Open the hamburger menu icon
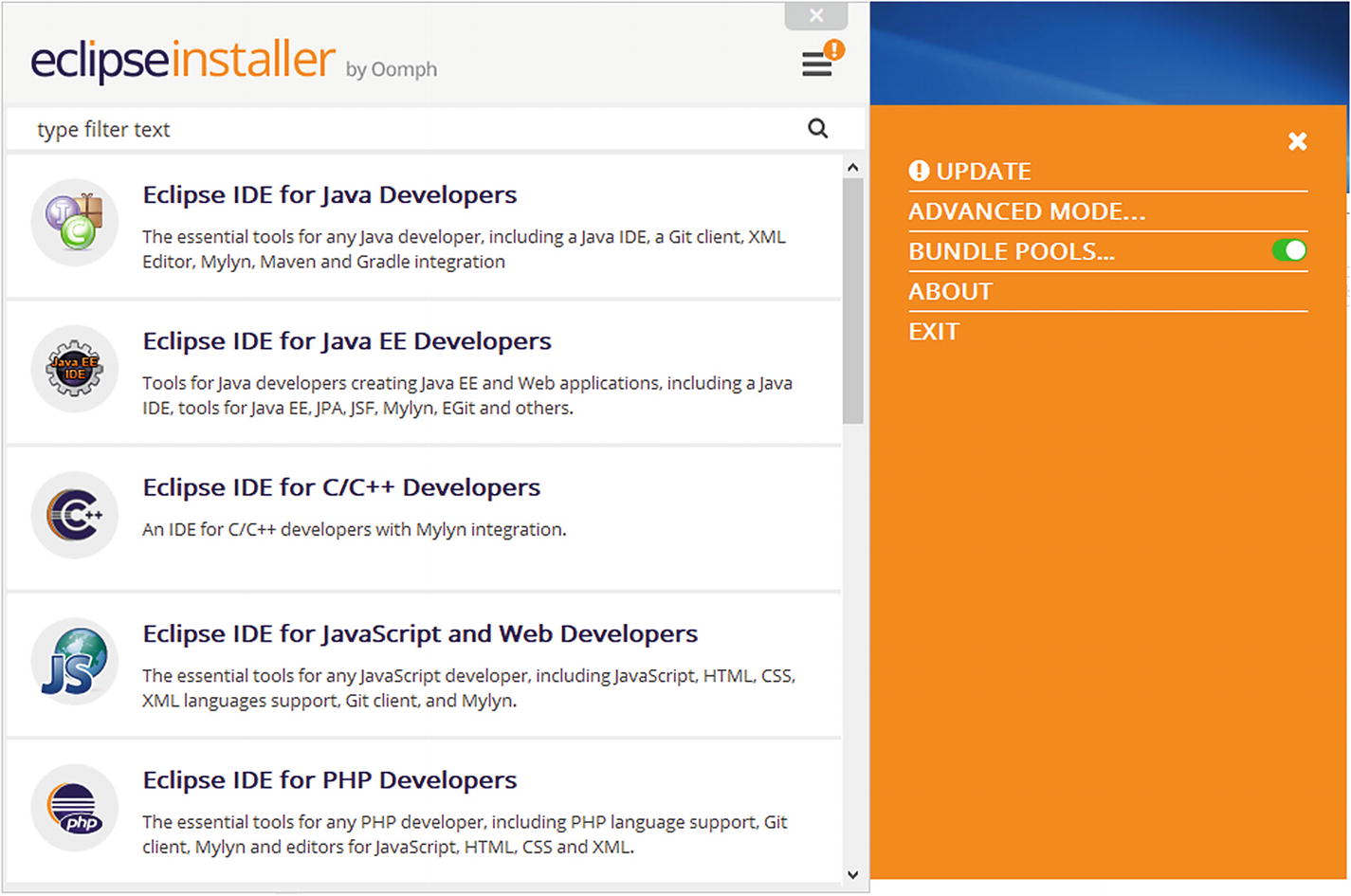 point(816,64)
